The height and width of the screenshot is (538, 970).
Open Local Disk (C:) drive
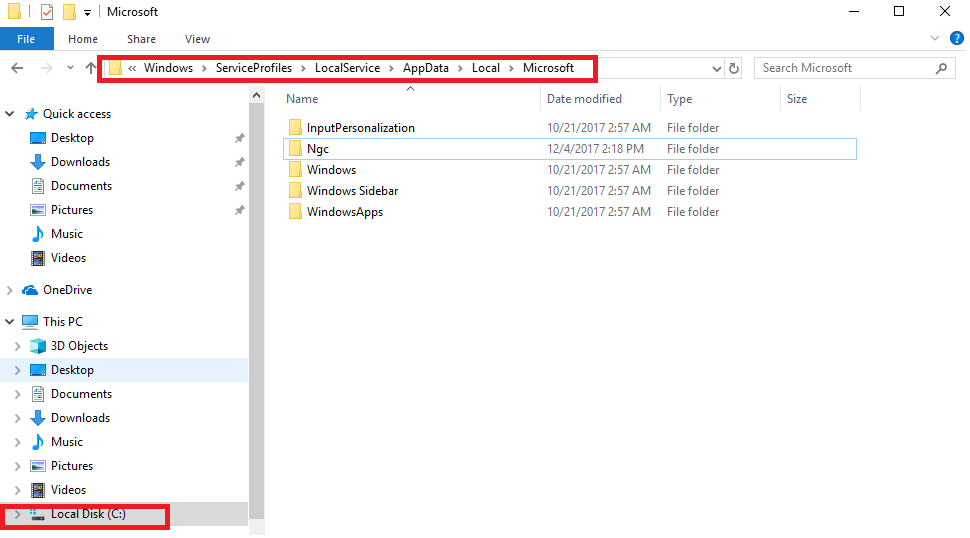pyautogui.click(x=88, y=514)
